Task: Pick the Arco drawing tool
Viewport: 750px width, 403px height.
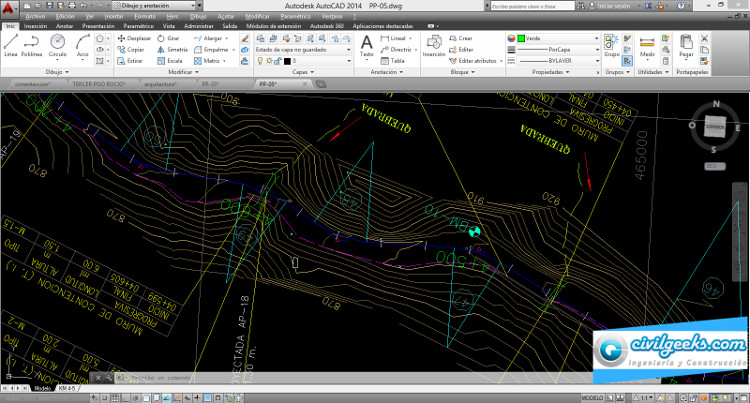Action: tap(83, 46)
